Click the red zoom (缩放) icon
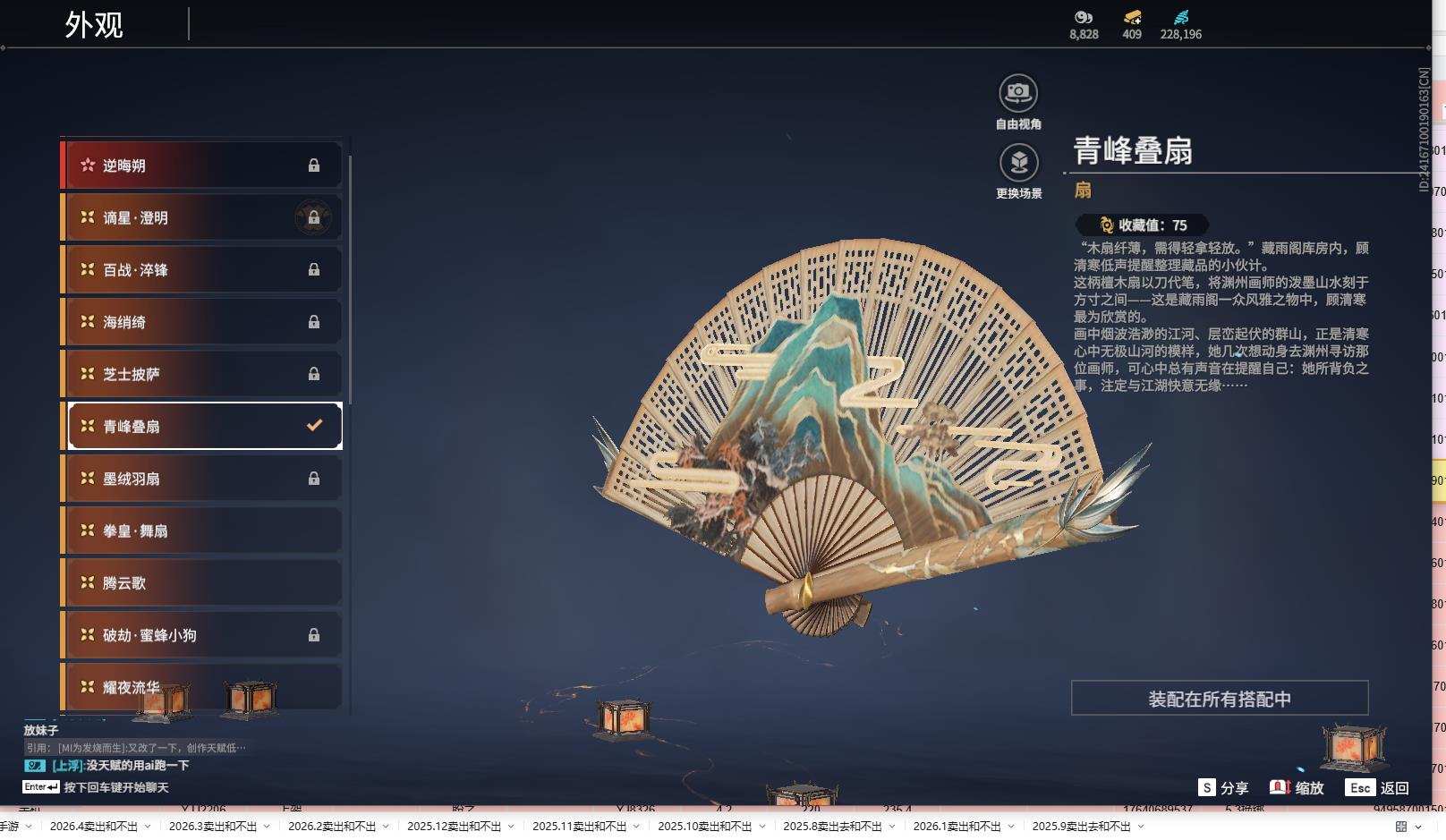Image resolution: width=1446 pixels, height=840 pixels. 1278,788
